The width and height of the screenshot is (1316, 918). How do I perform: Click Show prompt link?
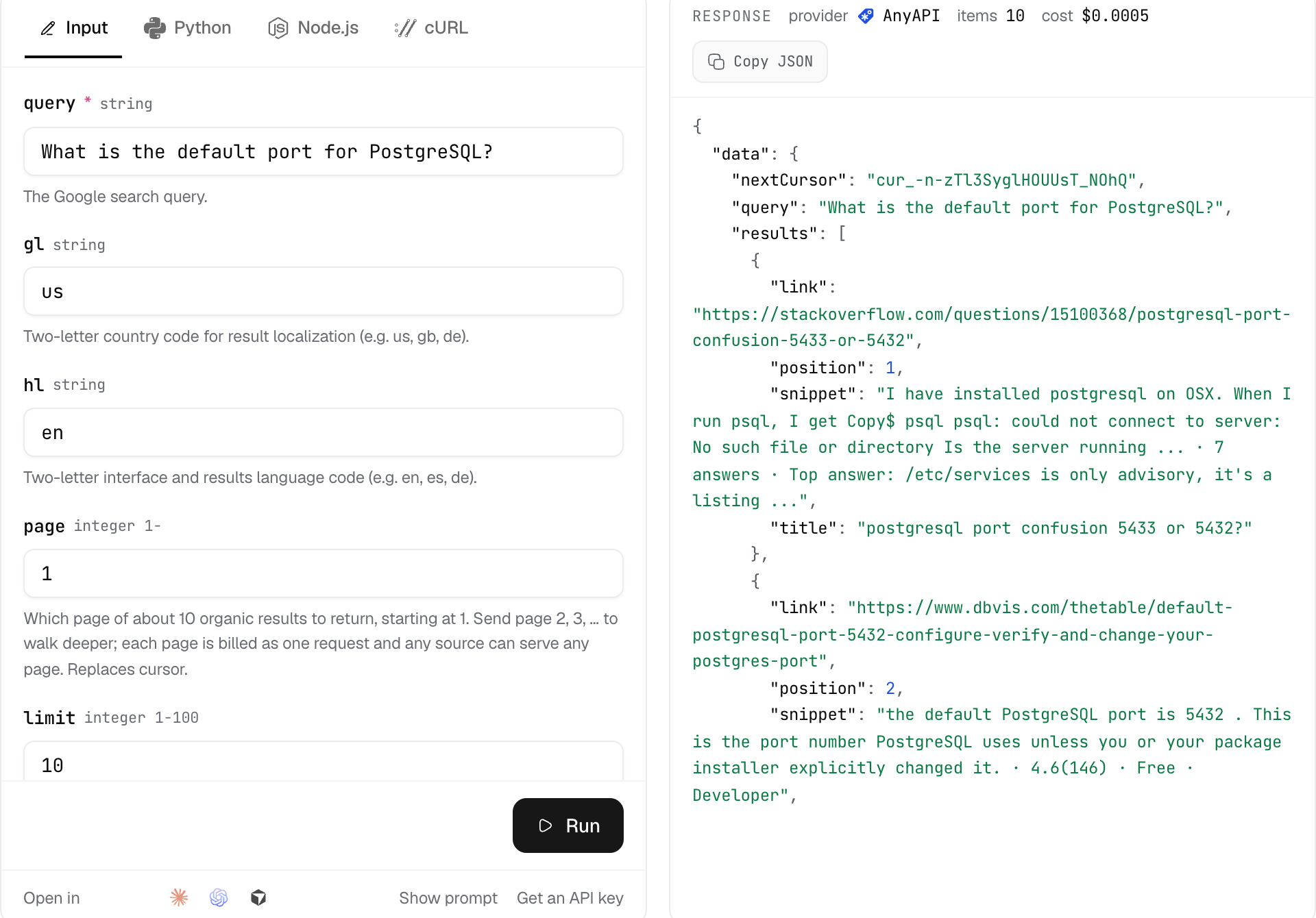448,898
